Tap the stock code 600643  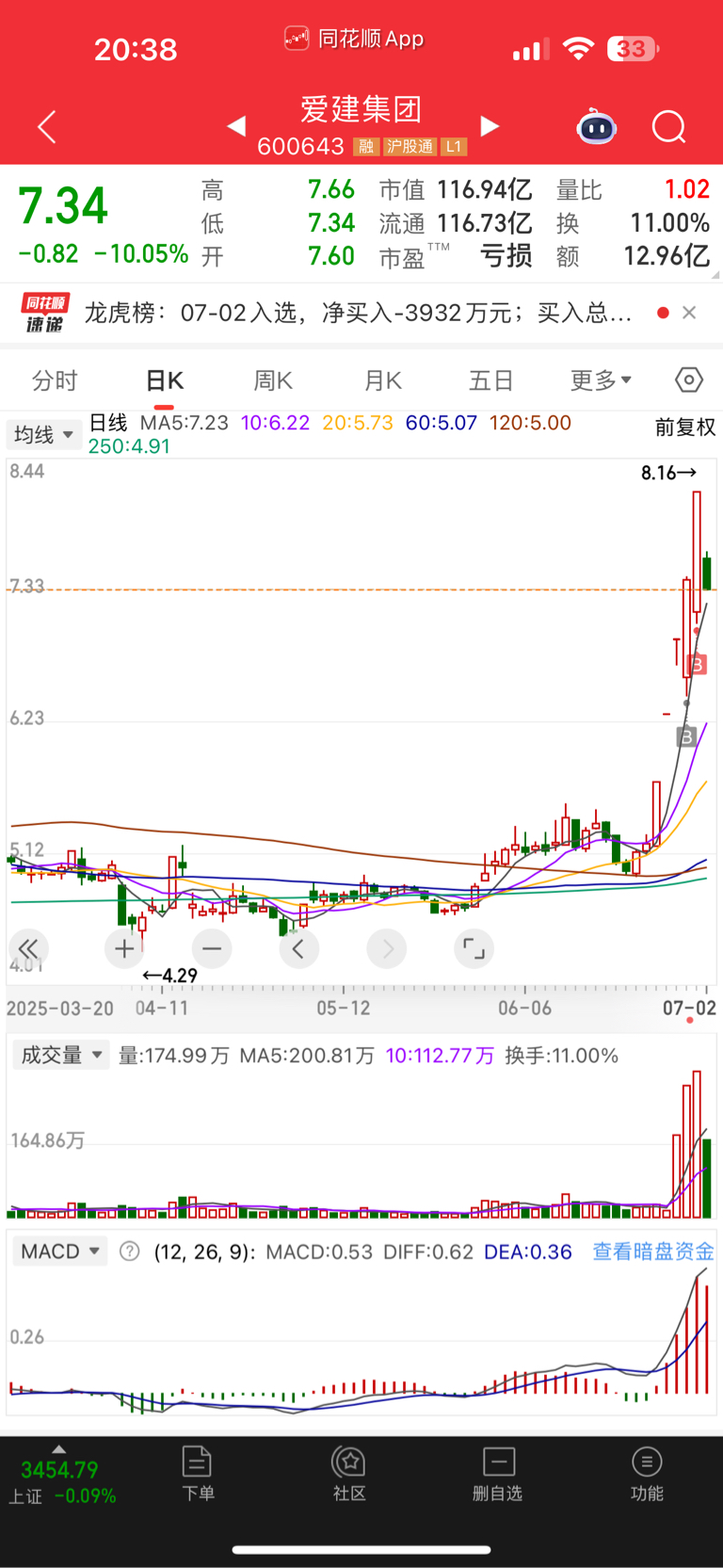300,146
